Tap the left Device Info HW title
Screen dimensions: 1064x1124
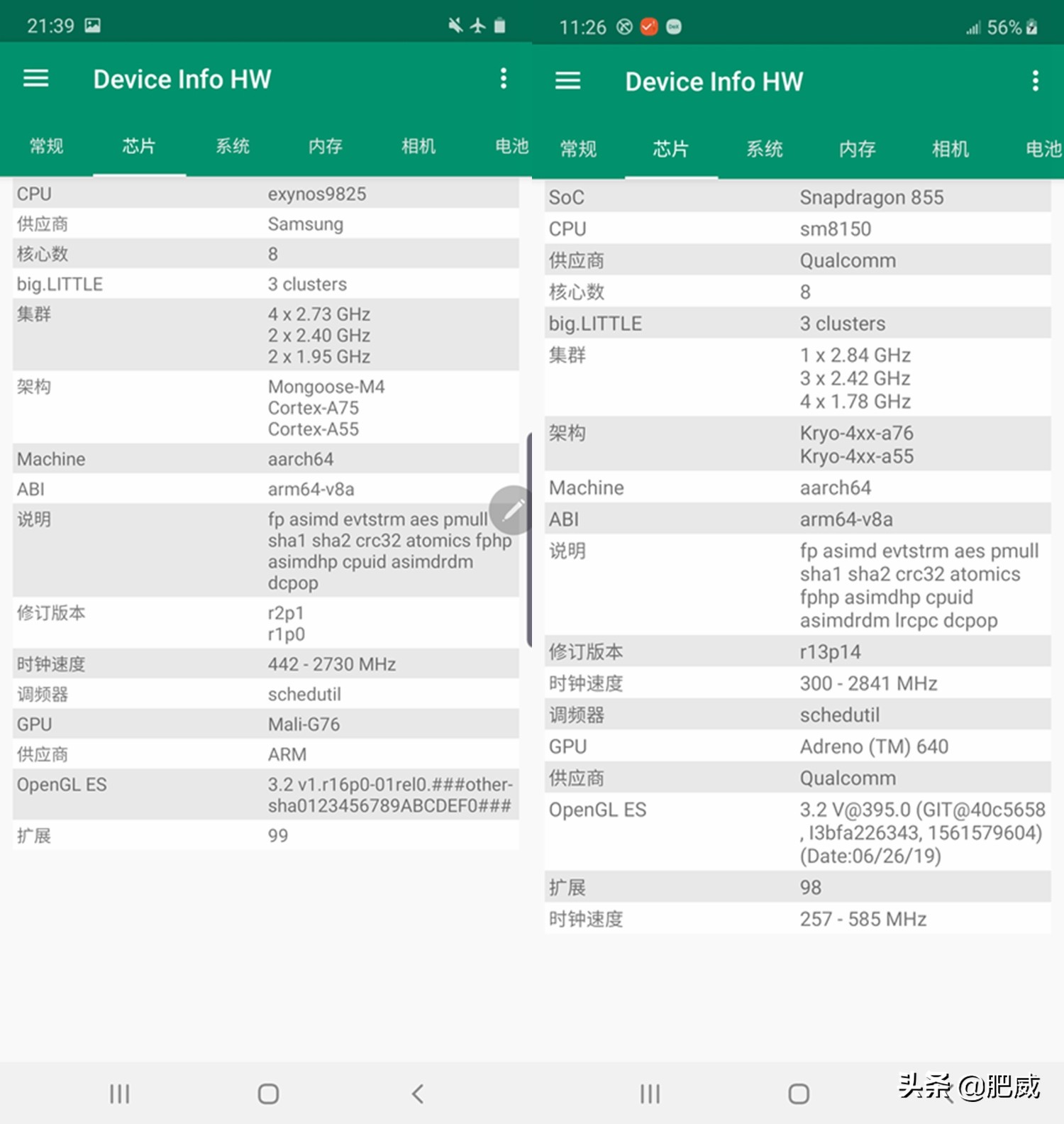coord(182,79)
